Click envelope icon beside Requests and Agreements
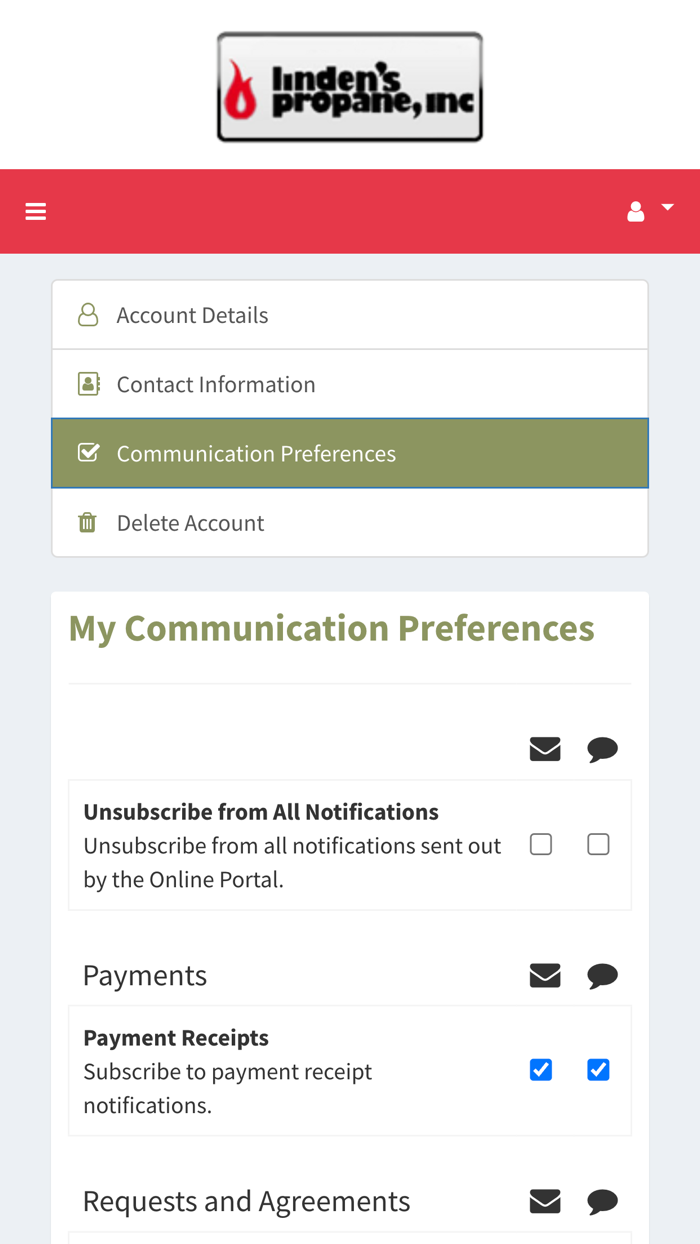700x1244 pixels. pos(545,1201)
